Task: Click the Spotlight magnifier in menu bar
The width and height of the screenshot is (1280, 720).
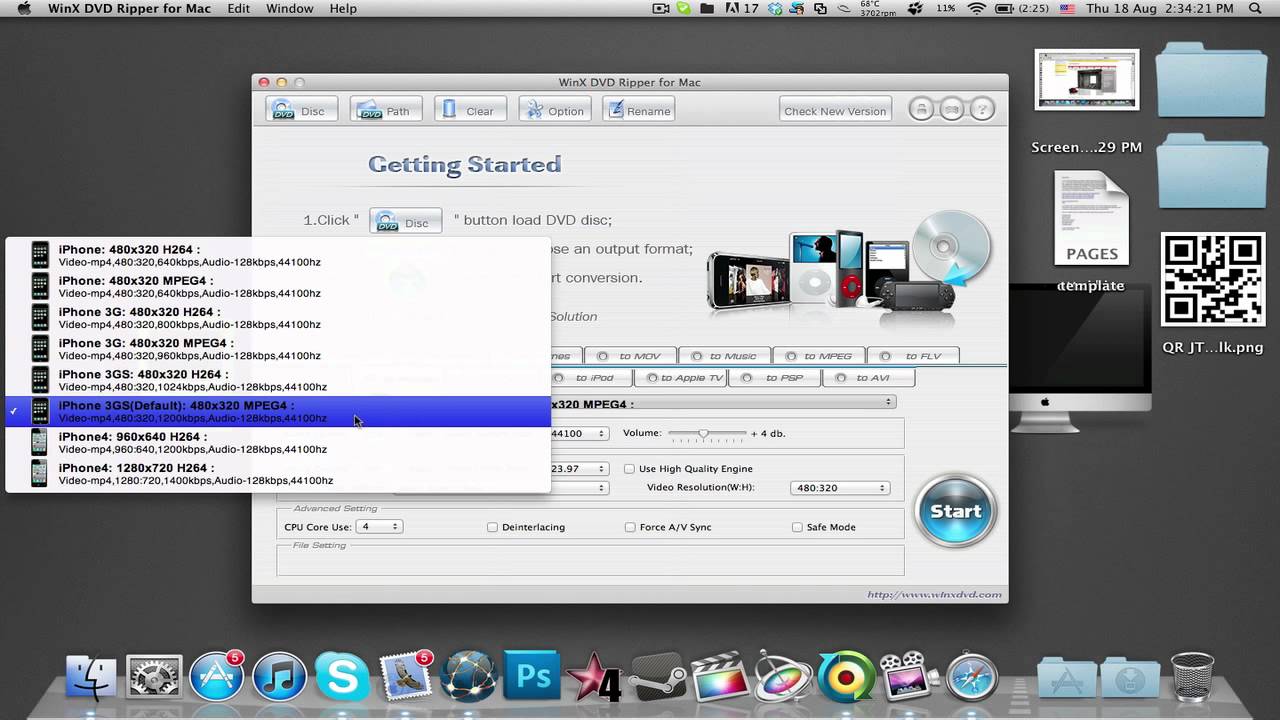Action: pyautogui.click(x=1255, y=9)
